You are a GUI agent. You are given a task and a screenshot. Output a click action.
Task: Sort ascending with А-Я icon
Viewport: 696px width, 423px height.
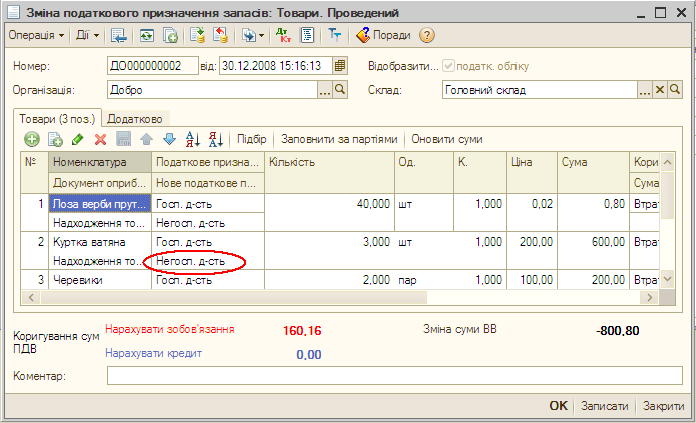coord(193,139)
